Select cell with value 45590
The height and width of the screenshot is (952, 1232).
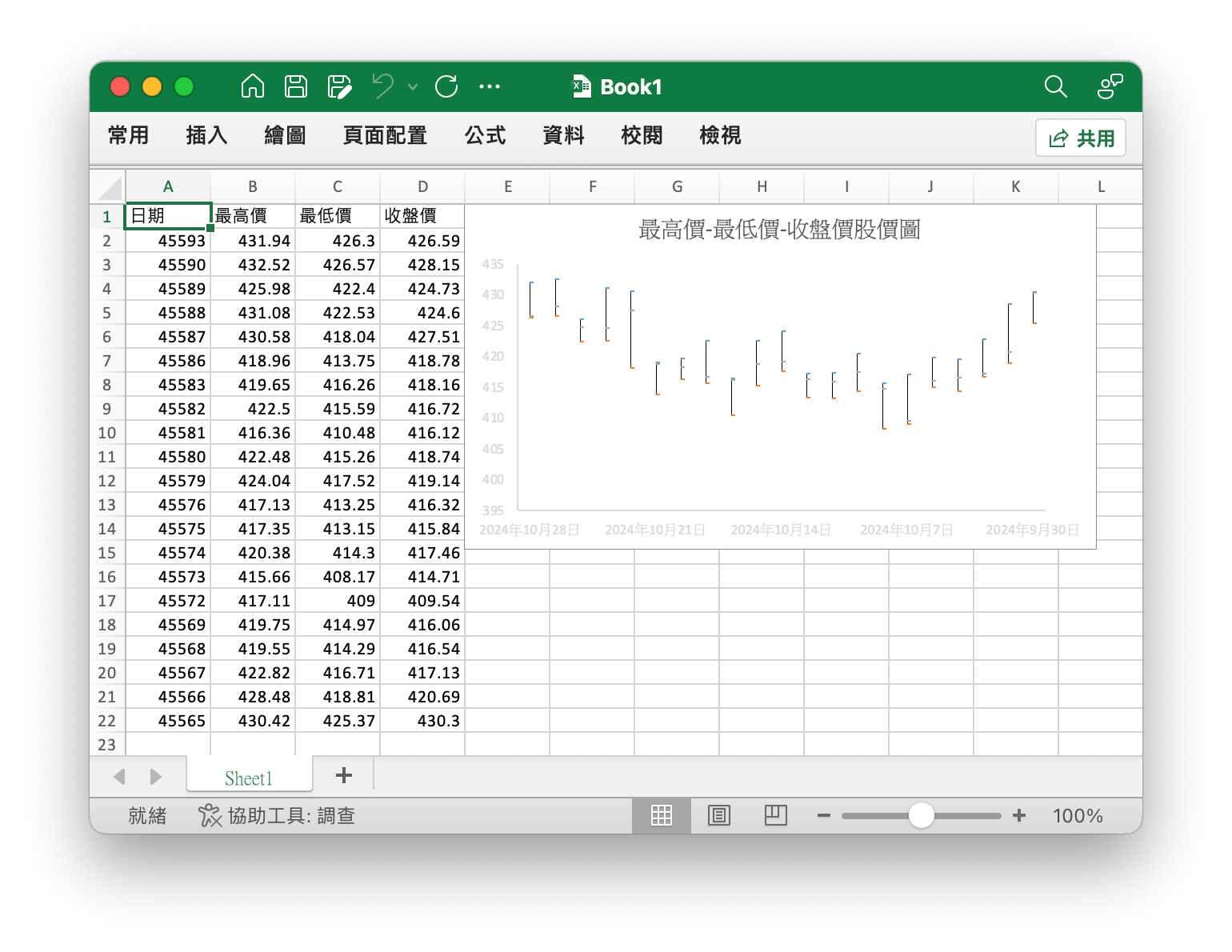pyautogui.click(x=168, y=265)
